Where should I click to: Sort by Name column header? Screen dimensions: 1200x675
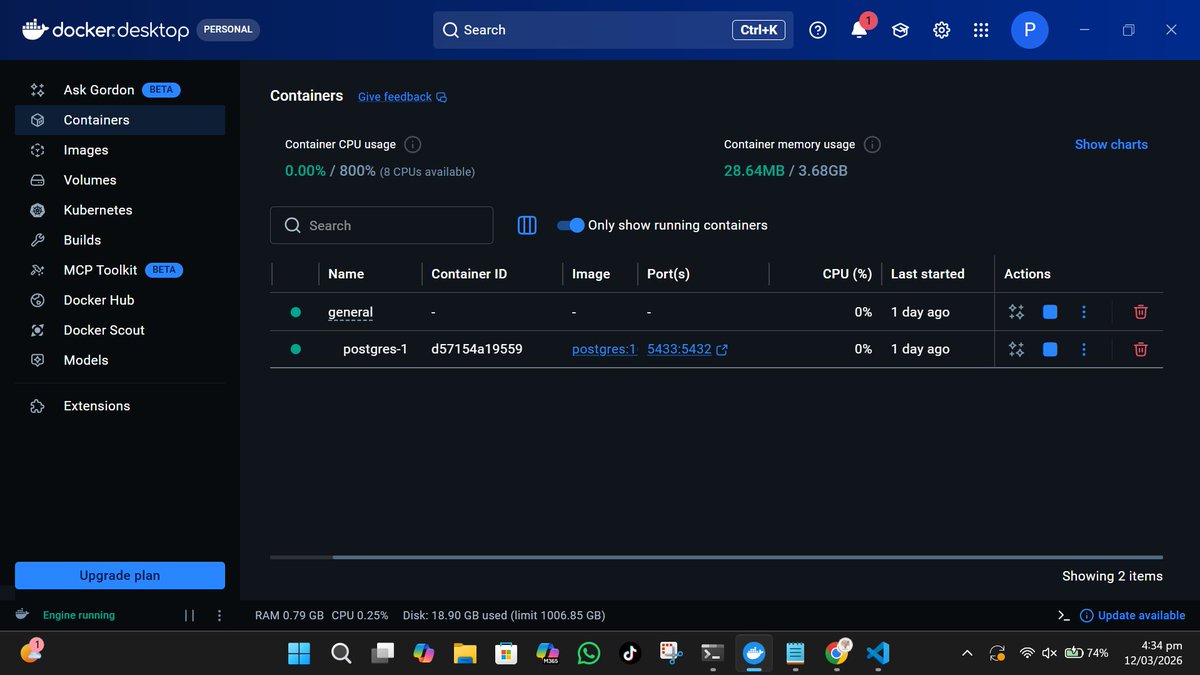346,274
